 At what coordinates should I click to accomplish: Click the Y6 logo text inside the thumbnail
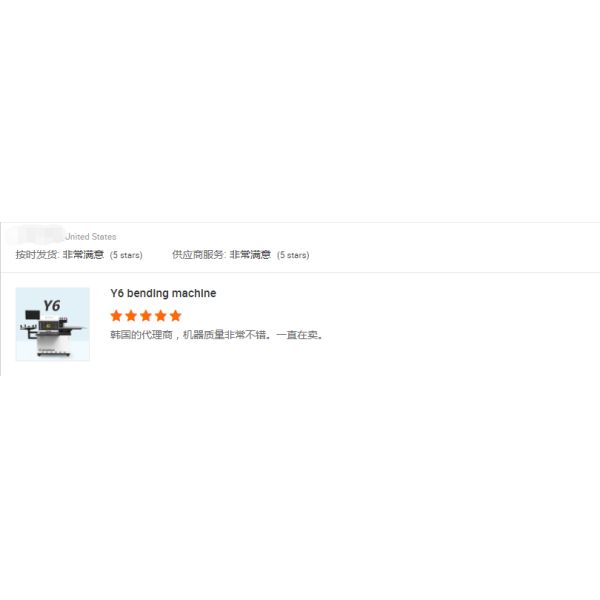52,306
